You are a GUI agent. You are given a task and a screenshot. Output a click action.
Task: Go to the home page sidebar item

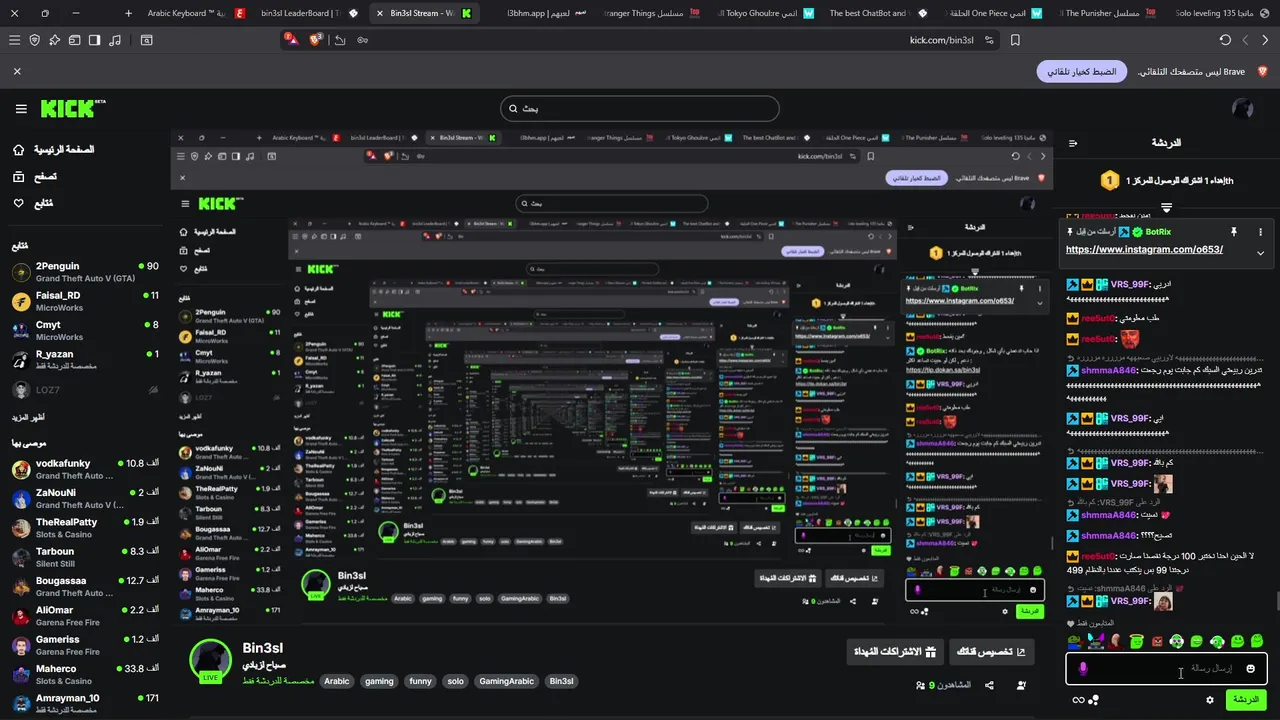coord(54,149)
